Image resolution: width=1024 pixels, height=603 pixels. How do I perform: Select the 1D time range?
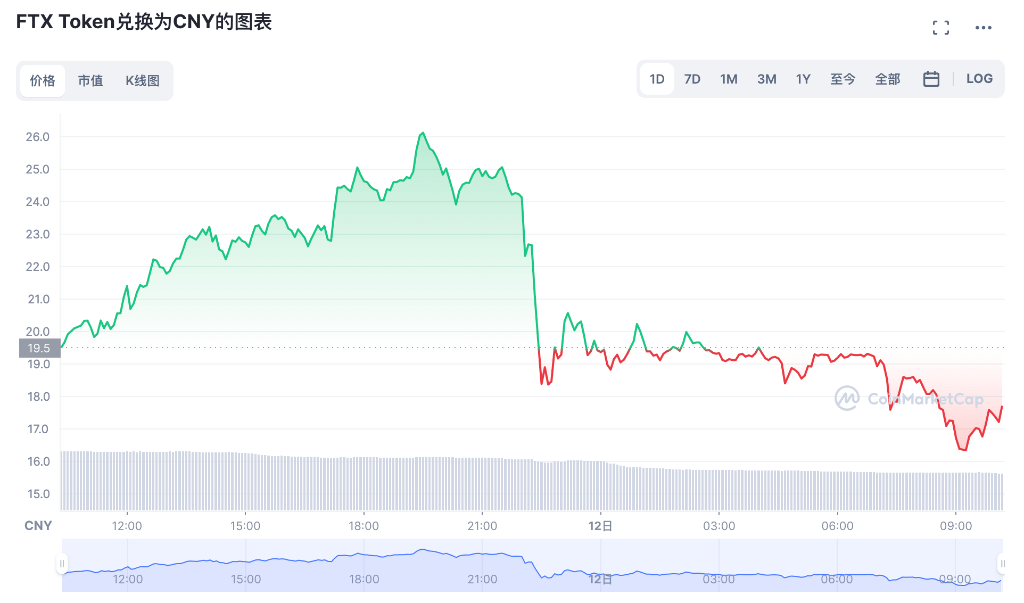657,79
